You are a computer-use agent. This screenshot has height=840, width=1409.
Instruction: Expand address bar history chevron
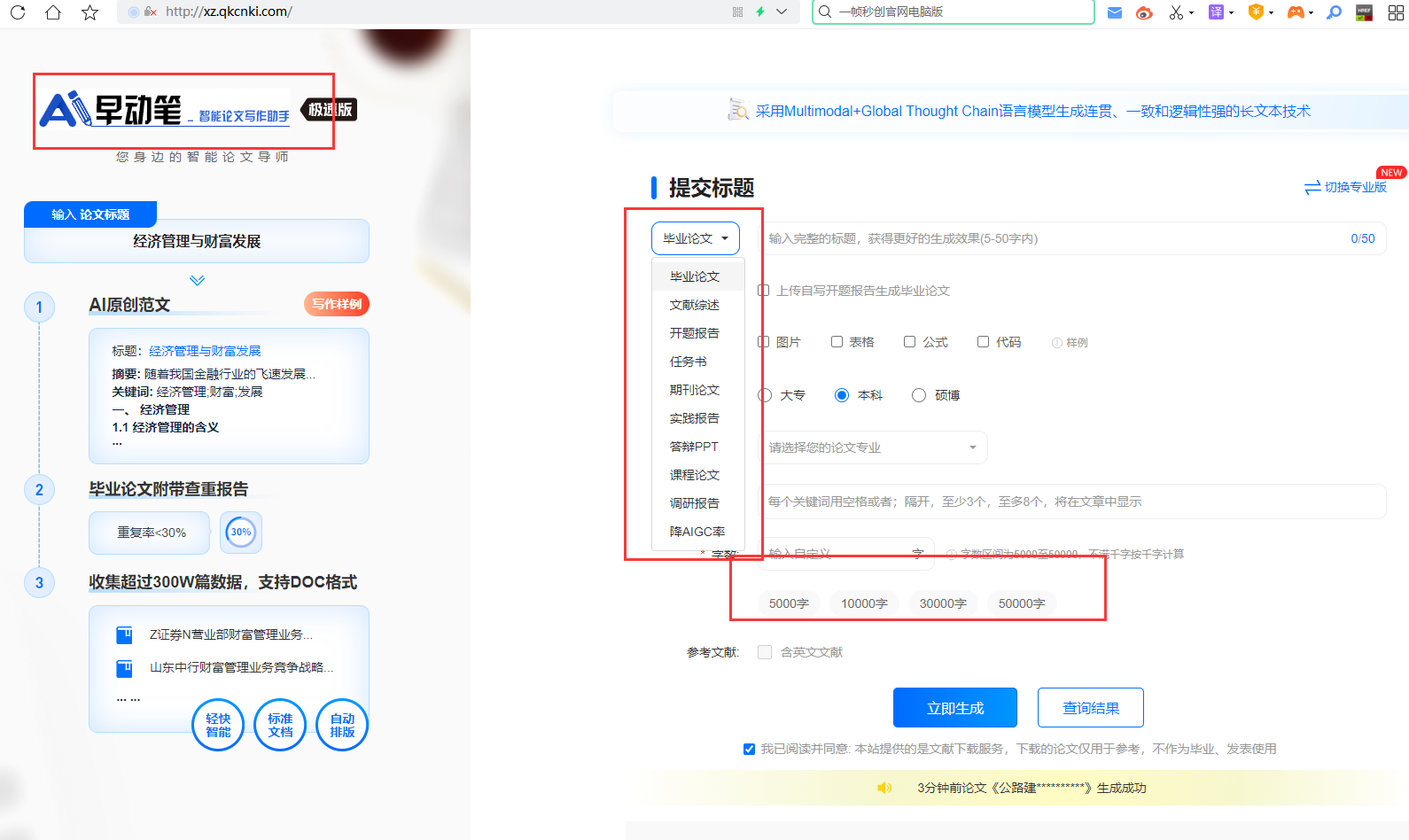coord(782,12)
